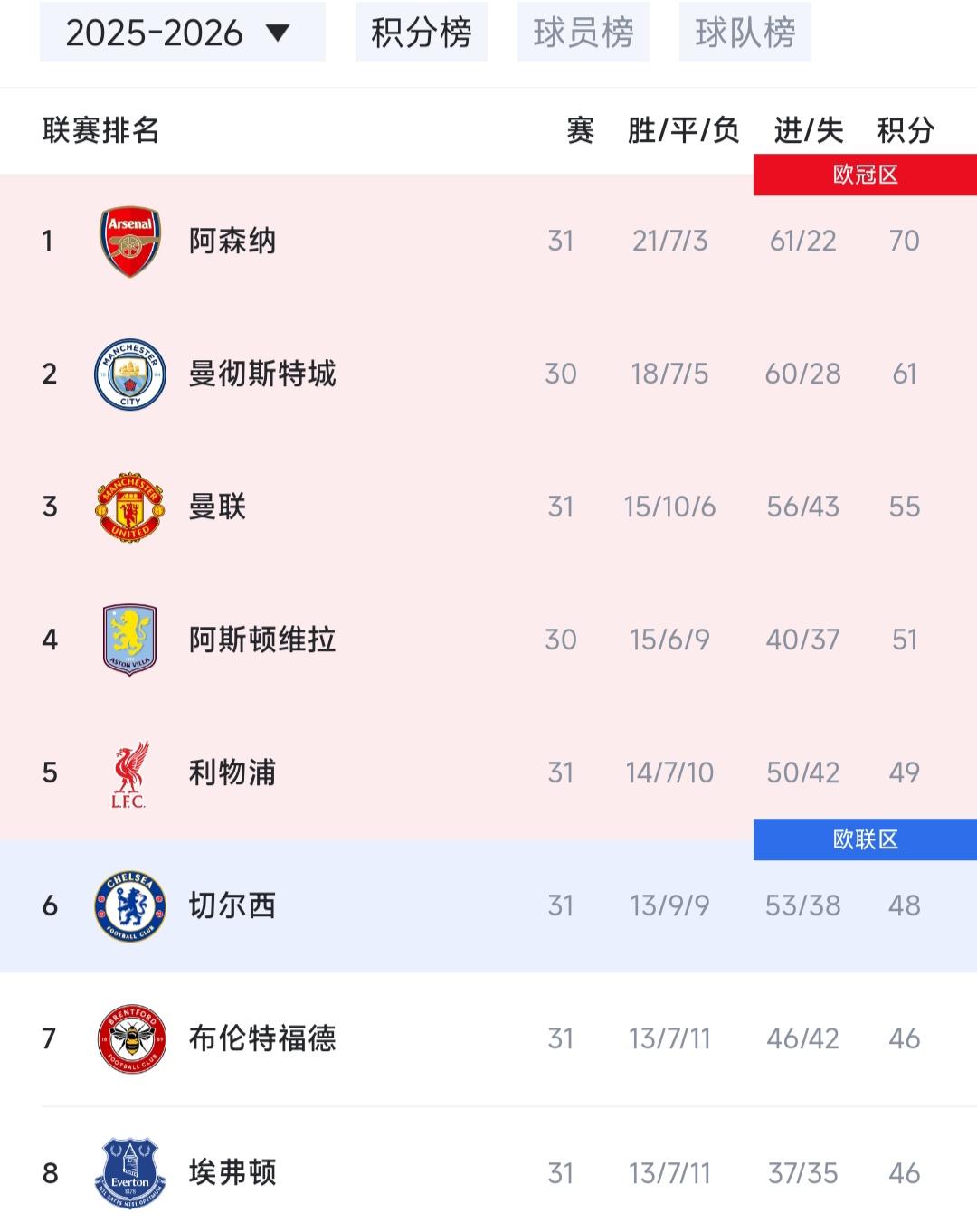Click the 胜/平/负 column header
Screen dimensions: 977x1232
coord(683,130)
